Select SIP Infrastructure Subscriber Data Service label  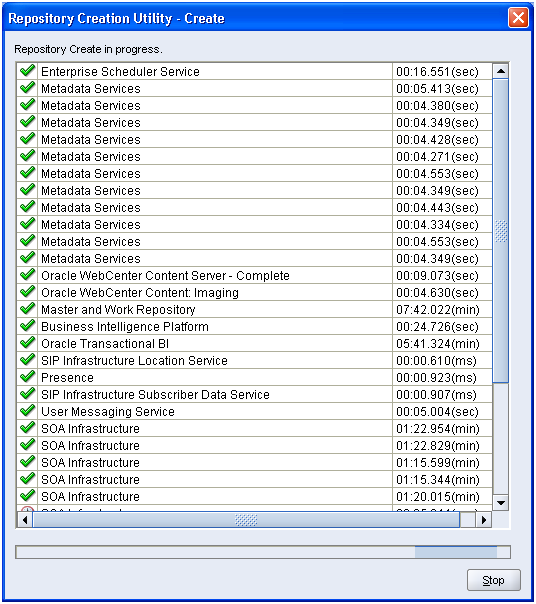point(155,394)
